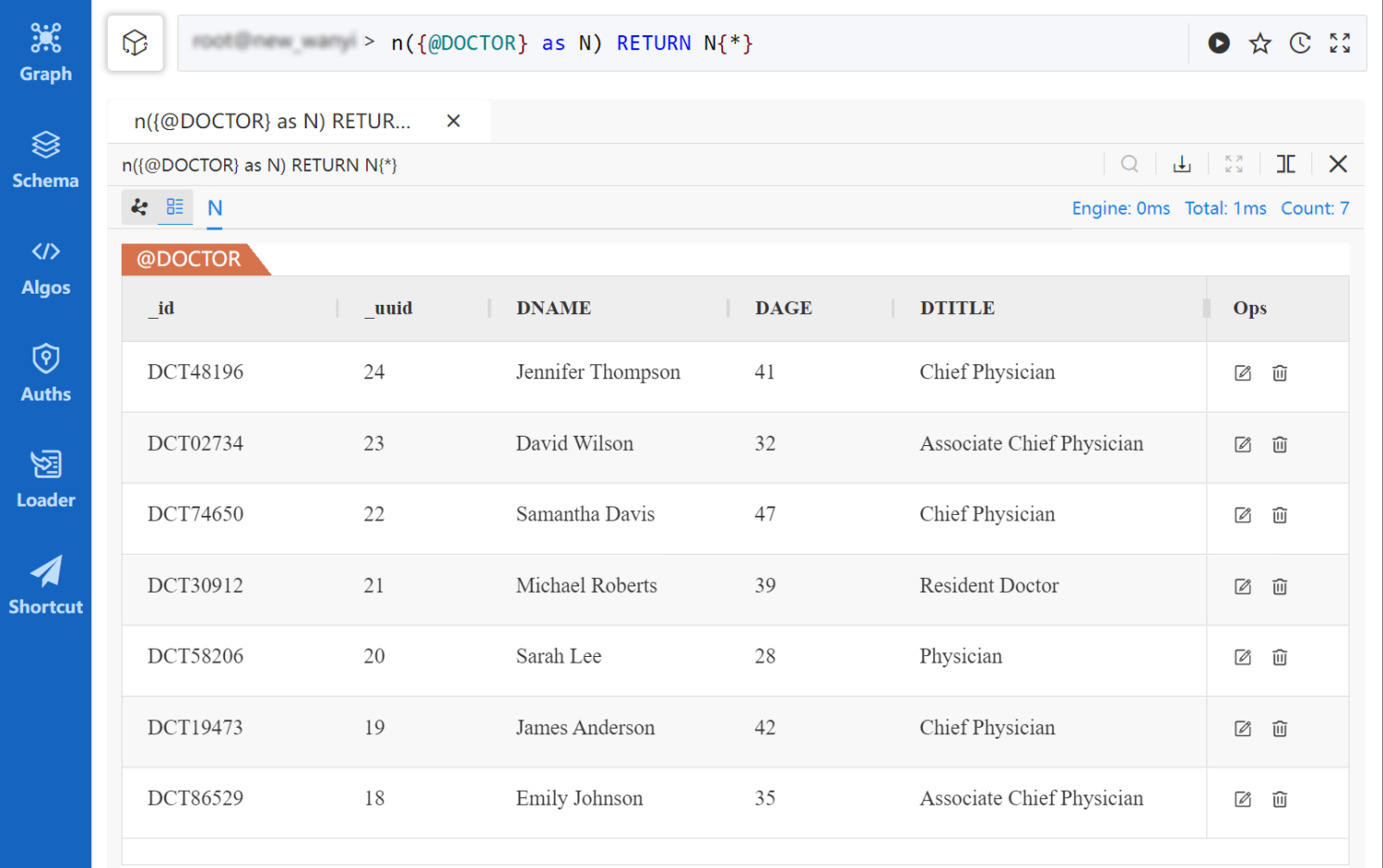Open the Loader panel
This screenshot has width=1383, height=868.
45,479
